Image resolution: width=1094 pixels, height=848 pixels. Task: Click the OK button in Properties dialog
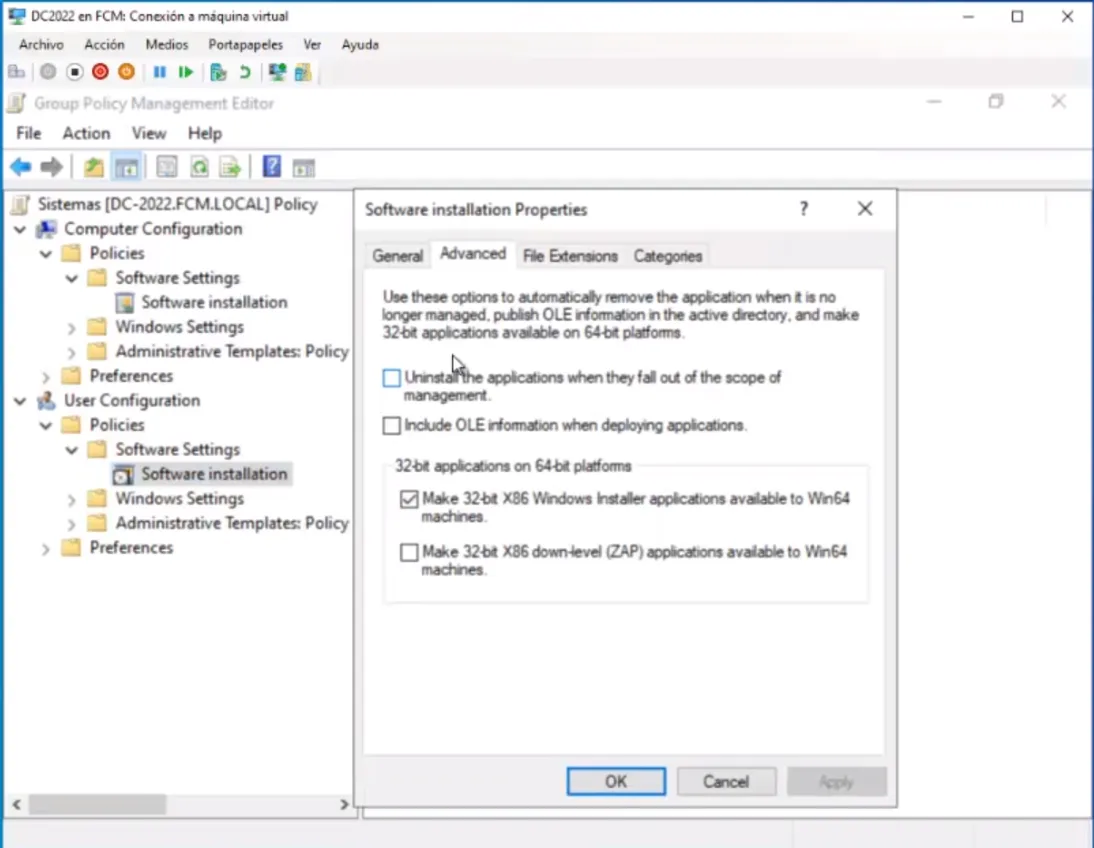coord(616,781)
